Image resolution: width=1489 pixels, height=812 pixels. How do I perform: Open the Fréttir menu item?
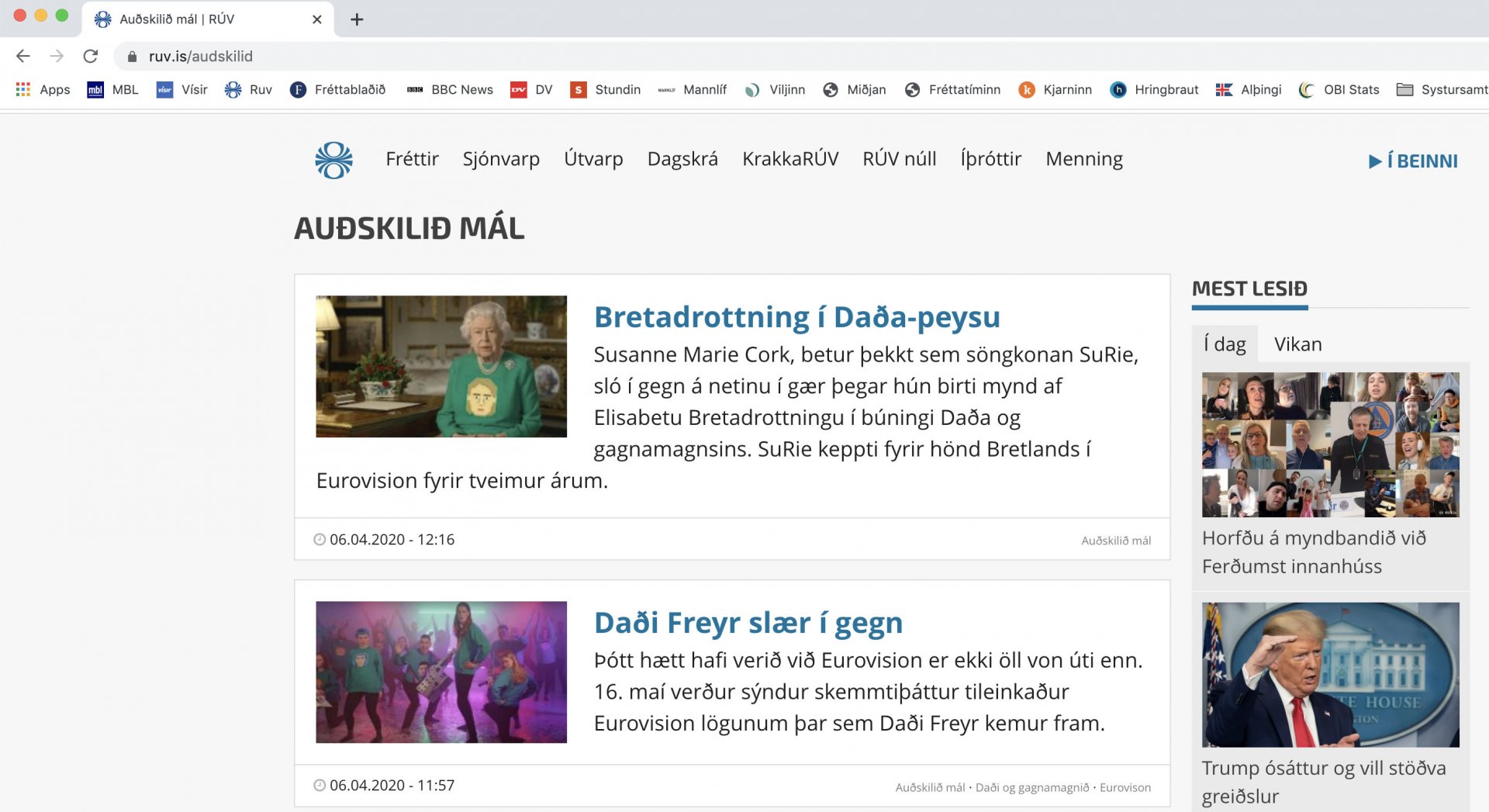coord(412,159)
